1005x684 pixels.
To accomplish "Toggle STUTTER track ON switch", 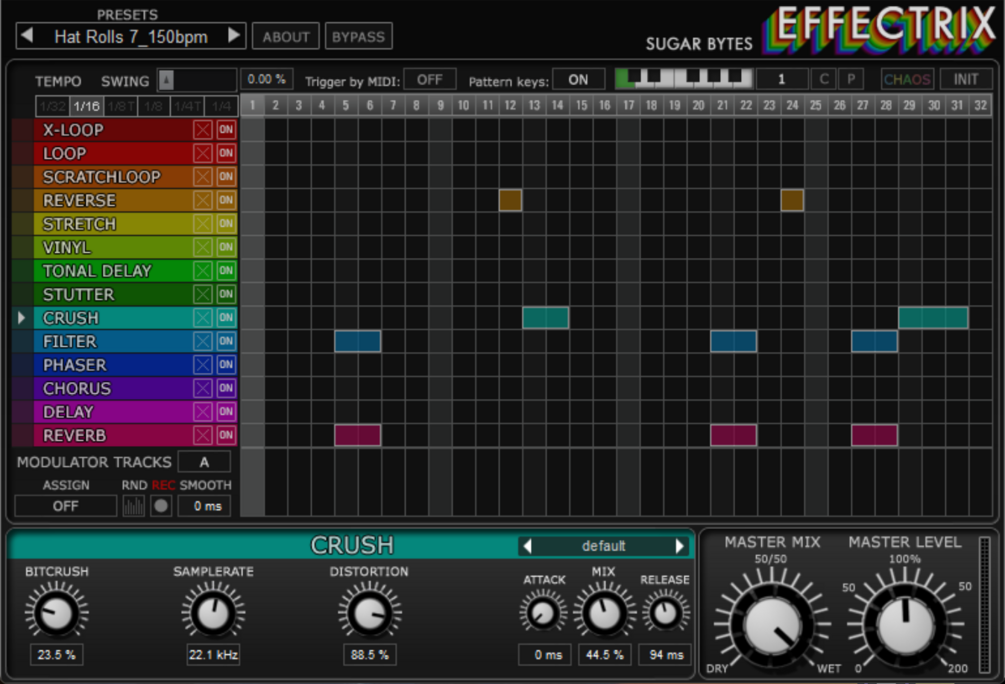I will (226, 294).
